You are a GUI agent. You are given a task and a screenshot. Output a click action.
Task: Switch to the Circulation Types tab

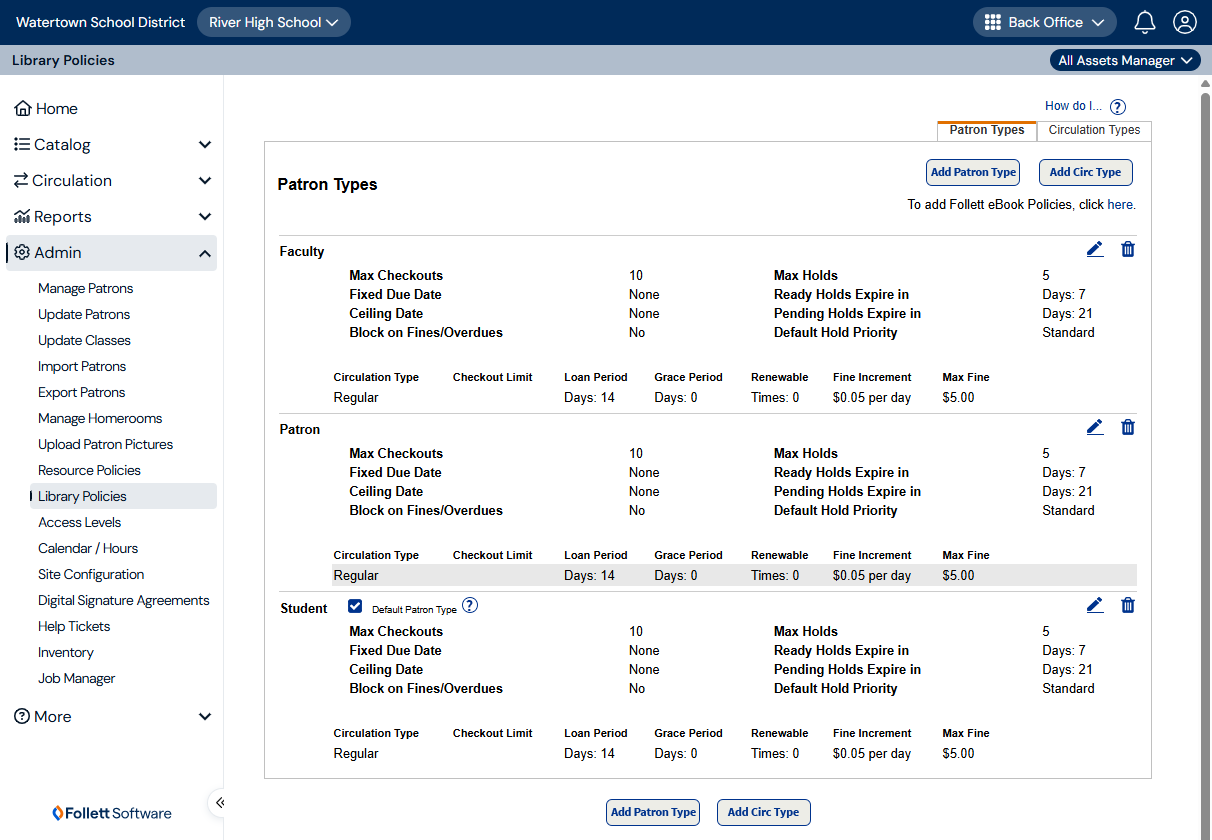tap(1094, 130)
